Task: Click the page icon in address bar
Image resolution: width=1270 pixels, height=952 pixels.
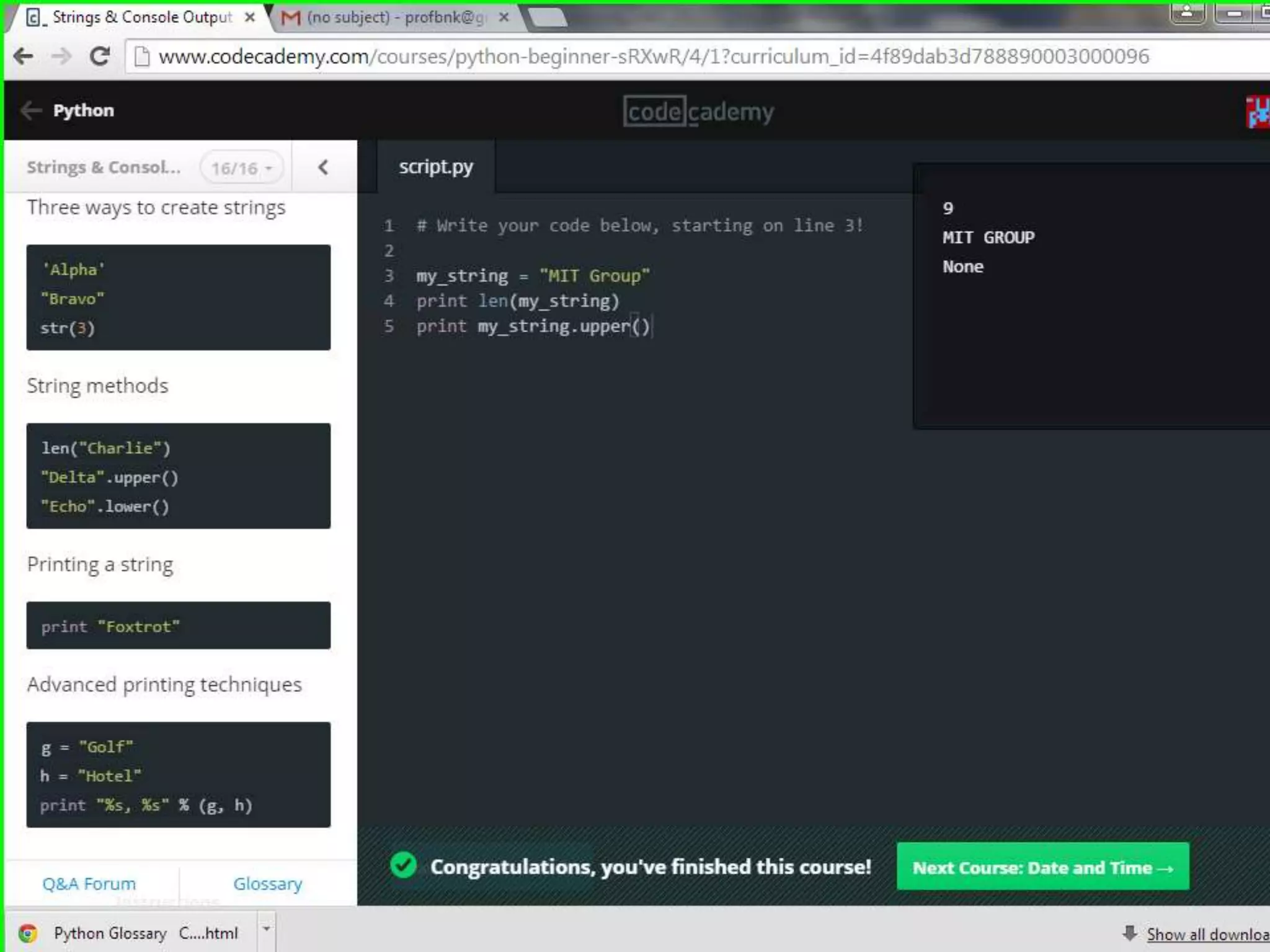Action: [x=142, y=56]
